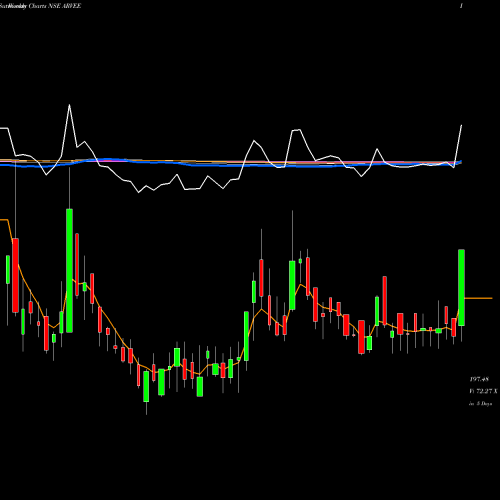Click the 72.27 volume reading

pos(484,391)
